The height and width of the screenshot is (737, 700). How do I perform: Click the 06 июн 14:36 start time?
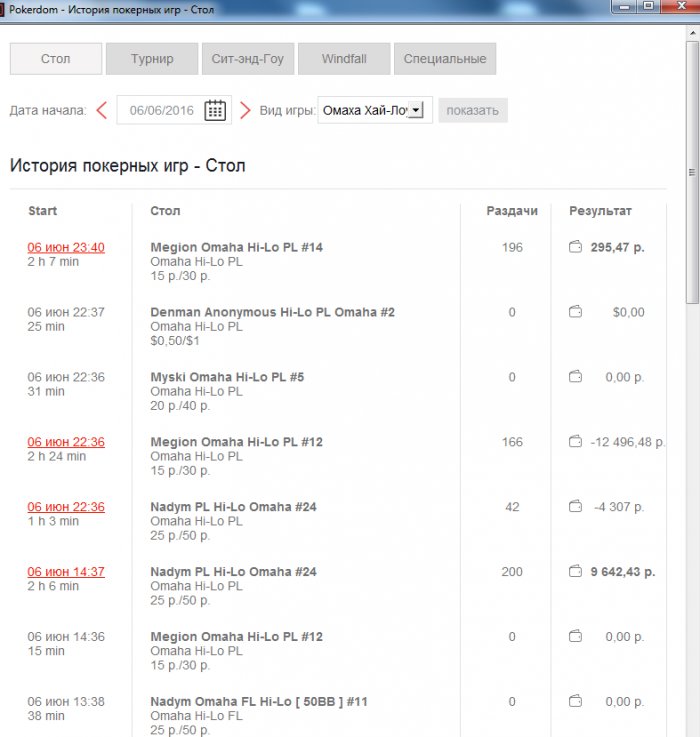tap(66, 636)
